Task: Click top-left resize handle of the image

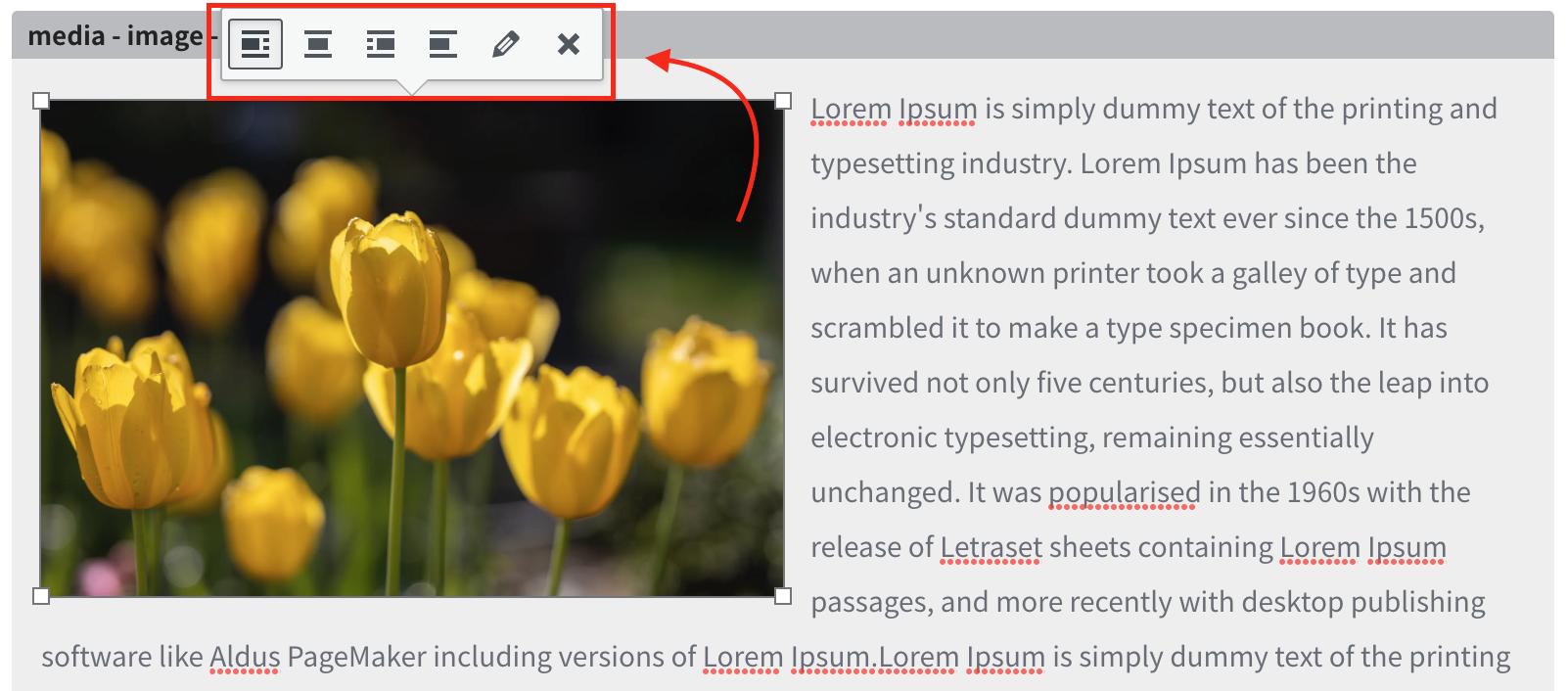Action: 41,101
